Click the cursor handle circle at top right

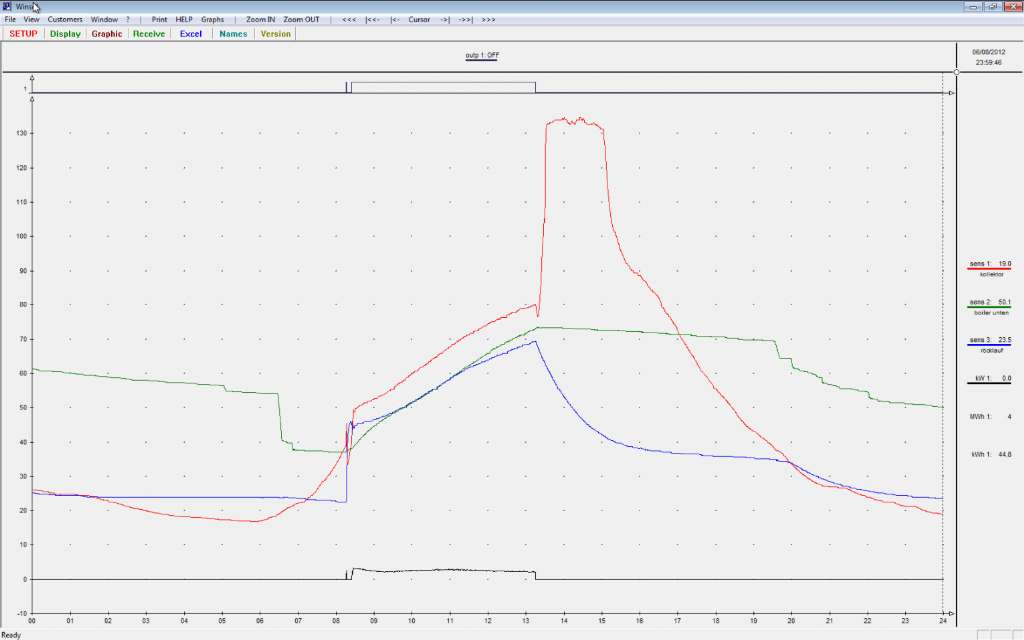(957, 72)
